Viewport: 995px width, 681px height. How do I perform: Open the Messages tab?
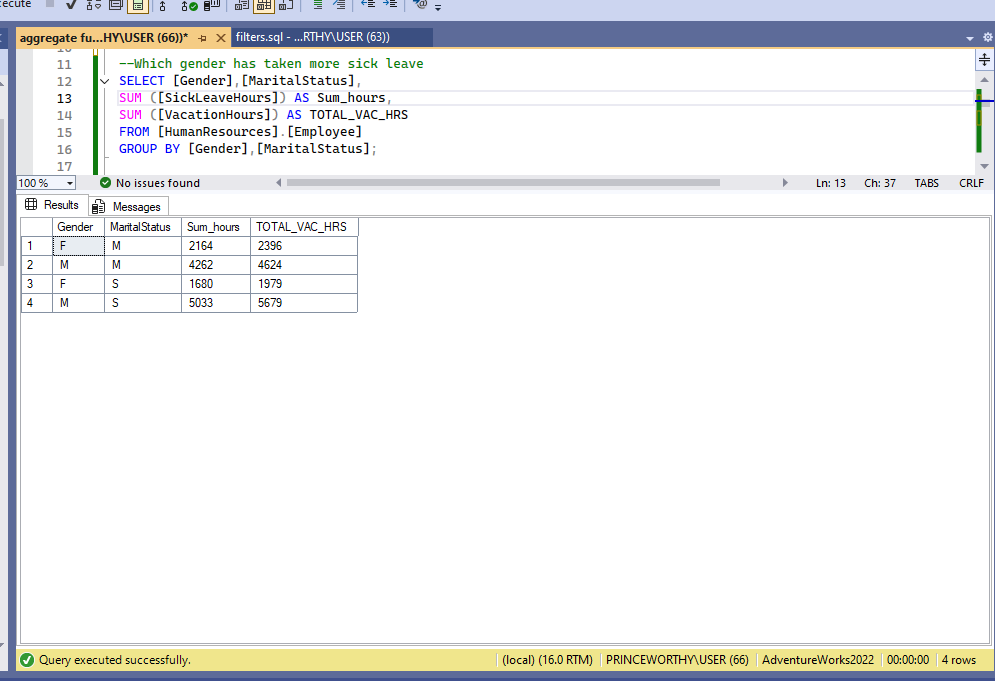[127, 207]
